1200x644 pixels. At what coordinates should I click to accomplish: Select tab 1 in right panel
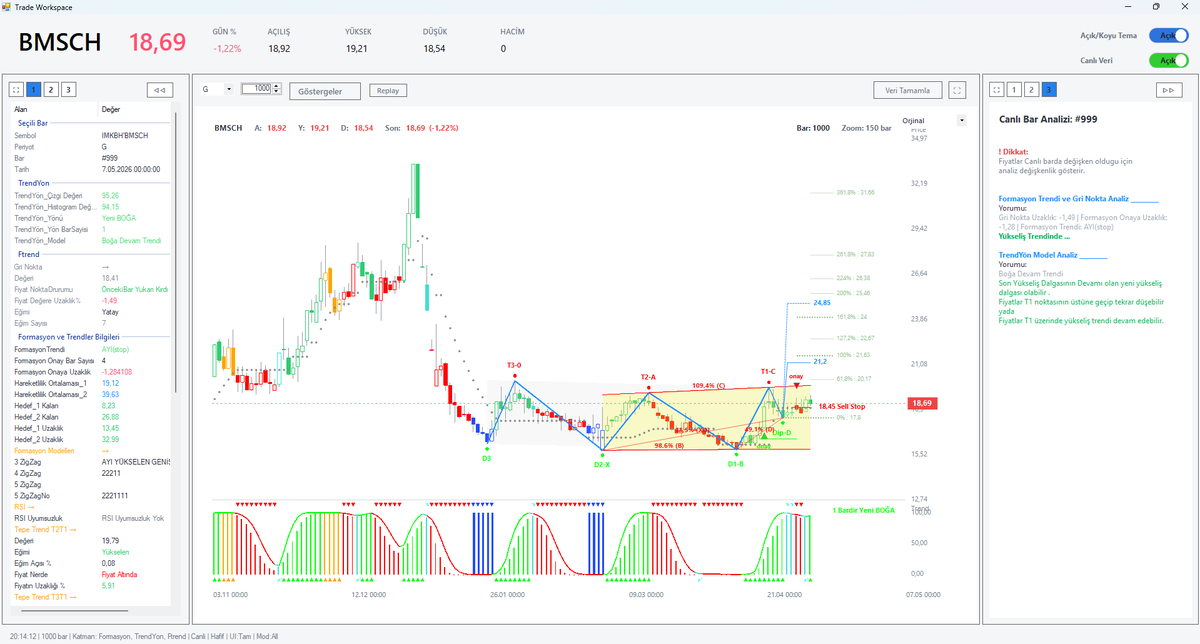click(x=1013, y=89)
